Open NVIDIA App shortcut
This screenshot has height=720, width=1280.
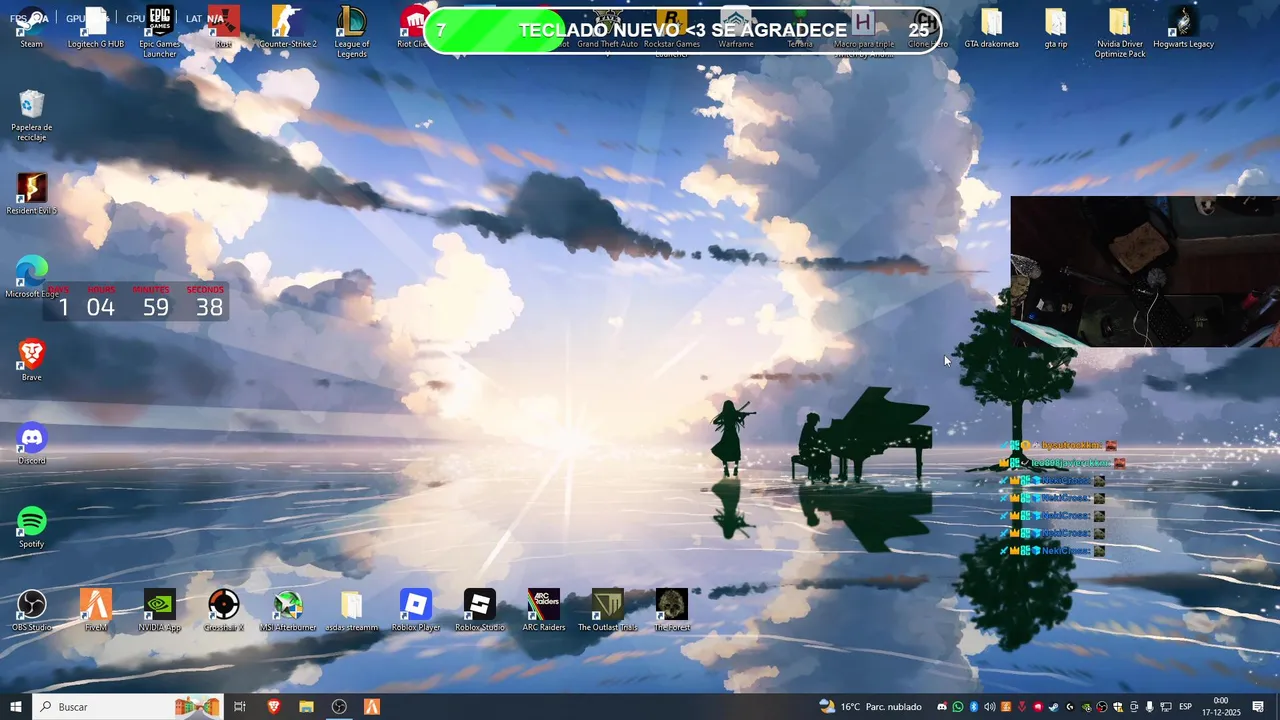[x=160, y=611]
